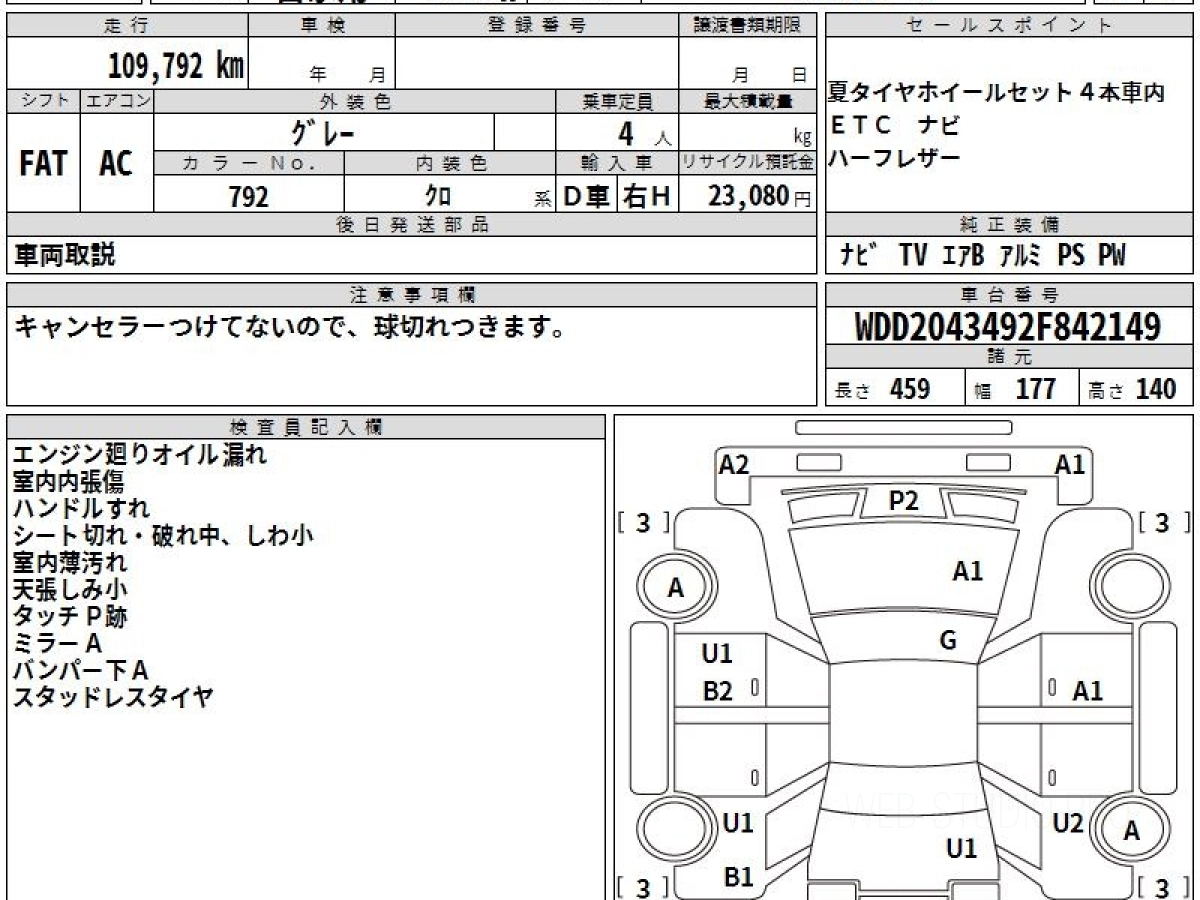
Task: Click 夏タイヤホイールセット４本車内 sales point
Action: click(996, 95)
